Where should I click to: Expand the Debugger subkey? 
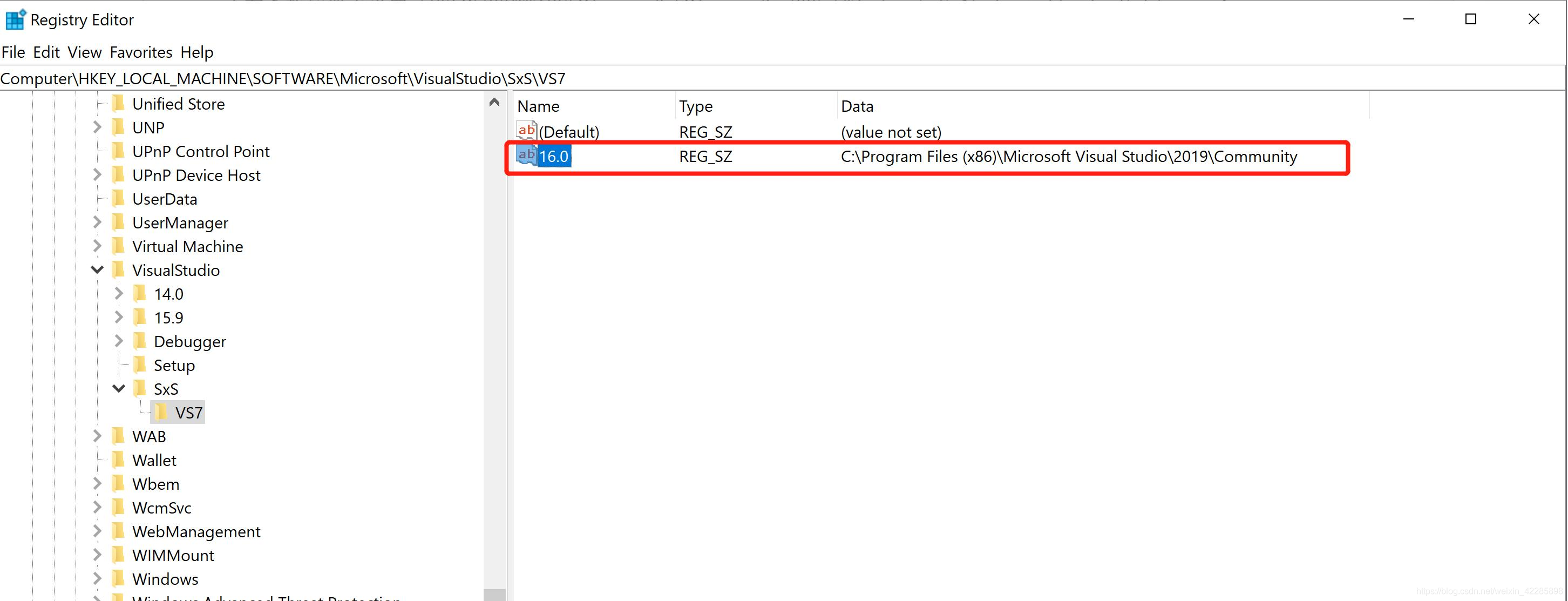coord(119,341)
